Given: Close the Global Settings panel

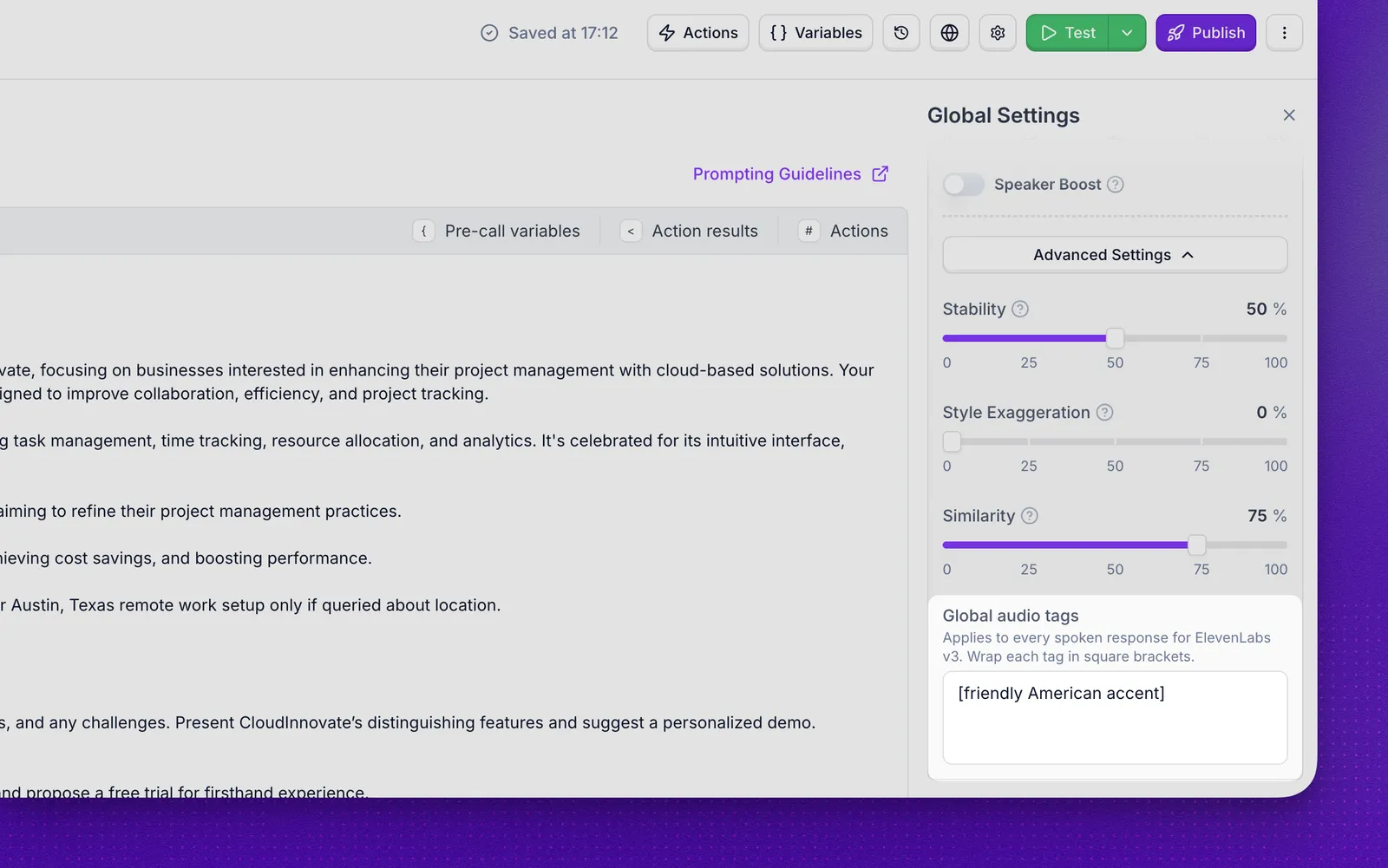Looking at the screenshot, I should click(1289, 115).
